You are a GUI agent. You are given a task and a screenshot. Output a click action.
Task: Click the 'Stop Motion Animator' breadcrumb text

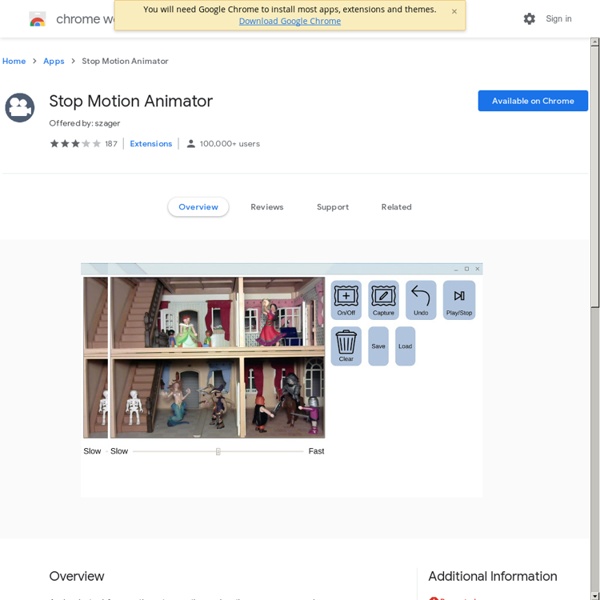(x=125, y=61)
